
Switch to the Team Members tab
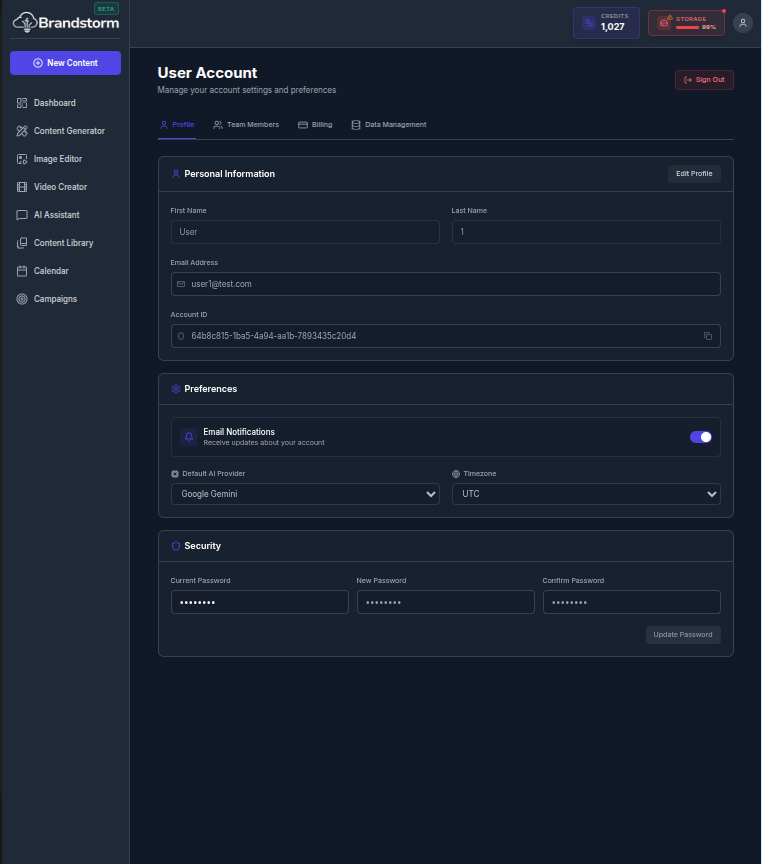(x=246, y=125)
